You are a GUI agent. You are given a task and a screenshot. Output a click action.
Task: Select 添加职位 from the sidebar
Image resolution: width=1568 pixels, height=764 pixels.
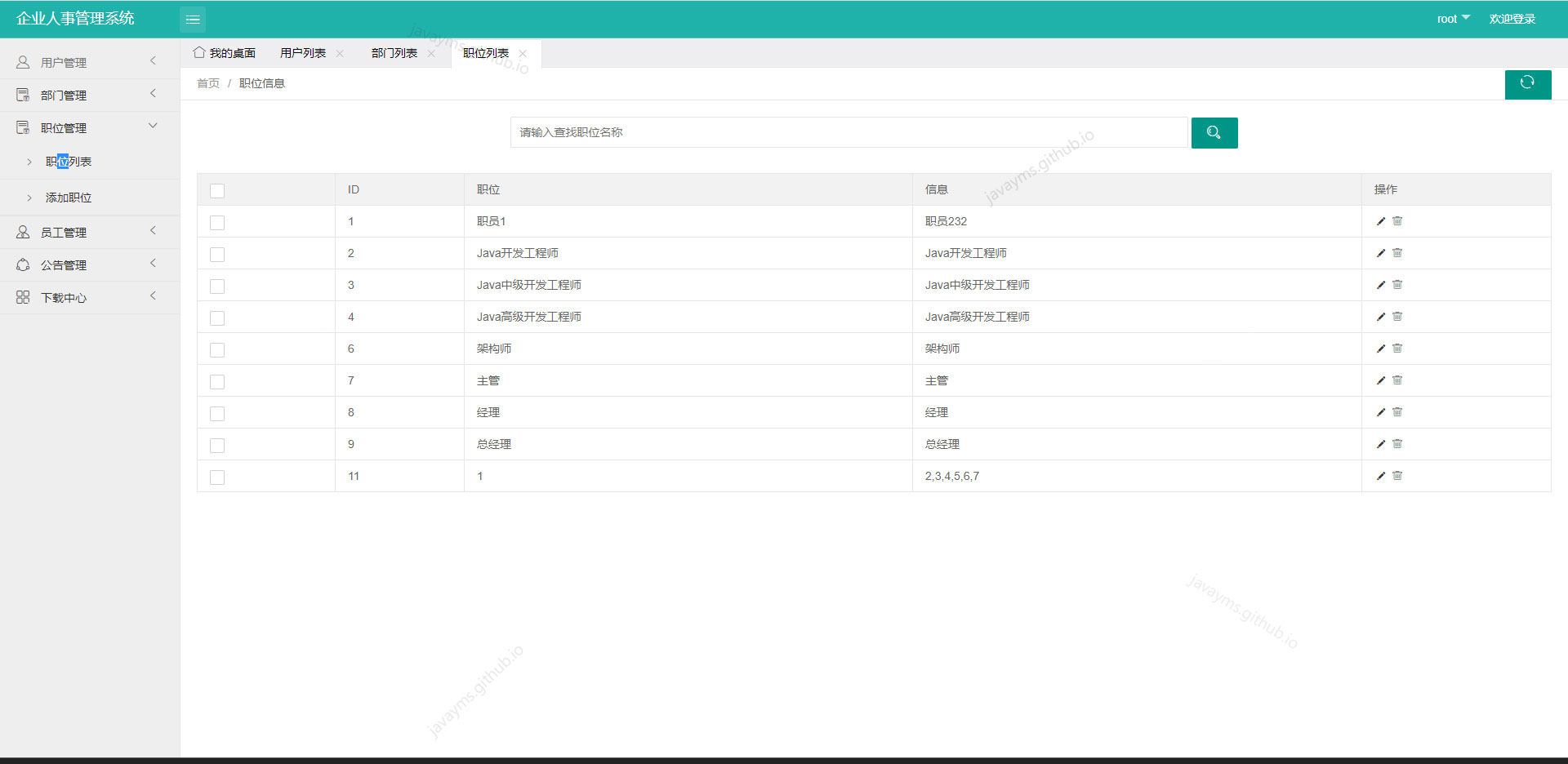67,197
